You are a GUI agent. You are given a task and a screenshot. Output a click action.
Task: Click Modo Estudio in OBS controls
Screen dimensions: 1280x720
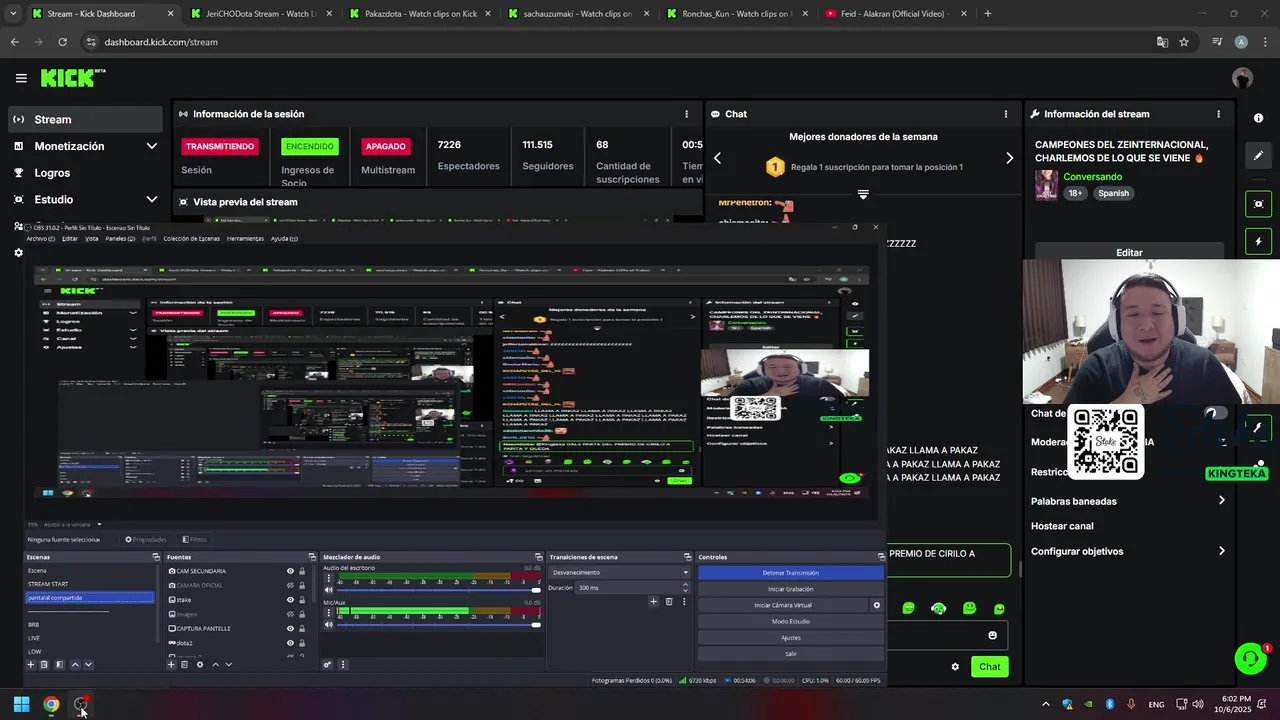coord(791,621)
